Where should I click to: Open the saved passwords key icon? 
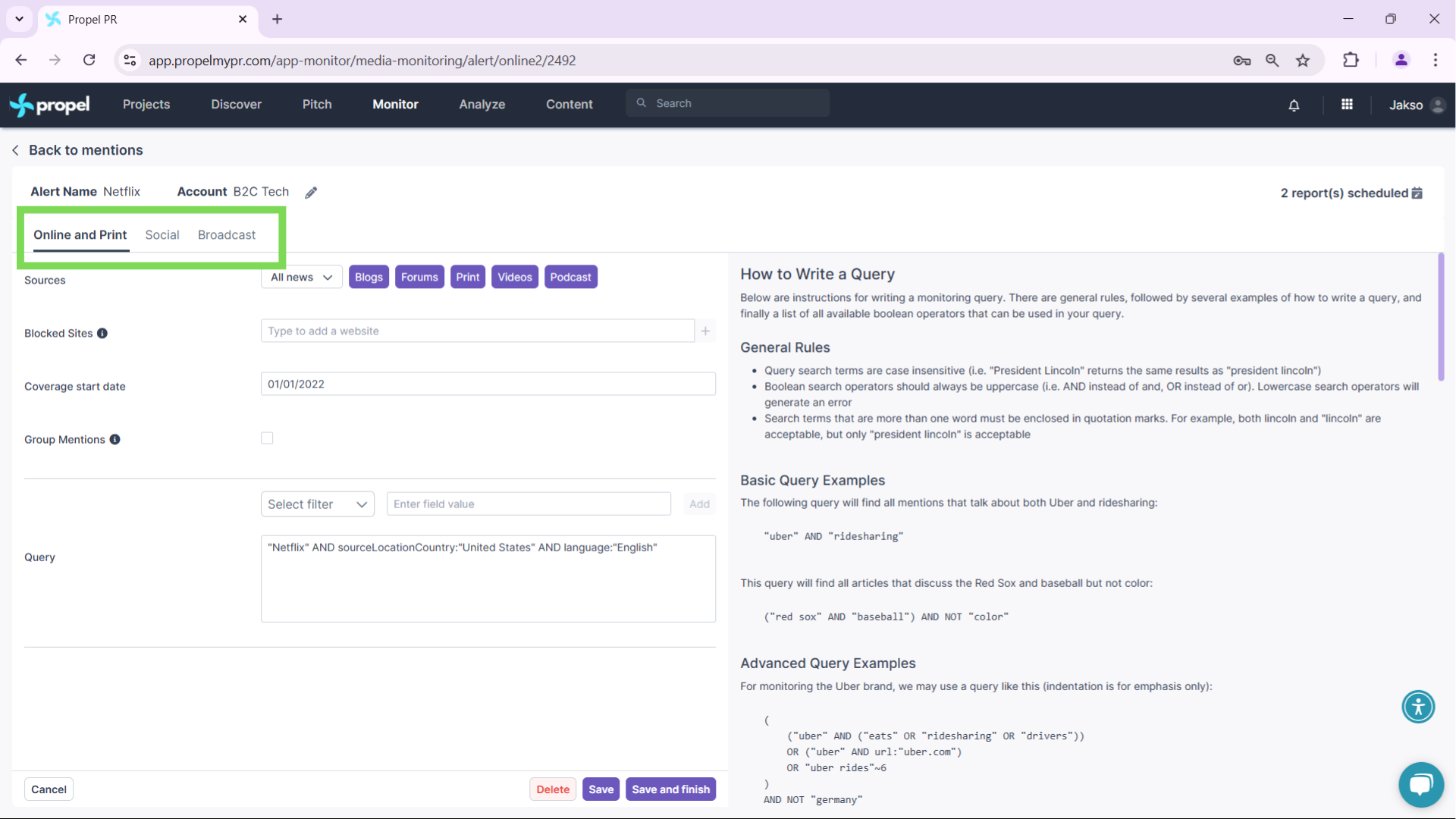click(1242, 60)
